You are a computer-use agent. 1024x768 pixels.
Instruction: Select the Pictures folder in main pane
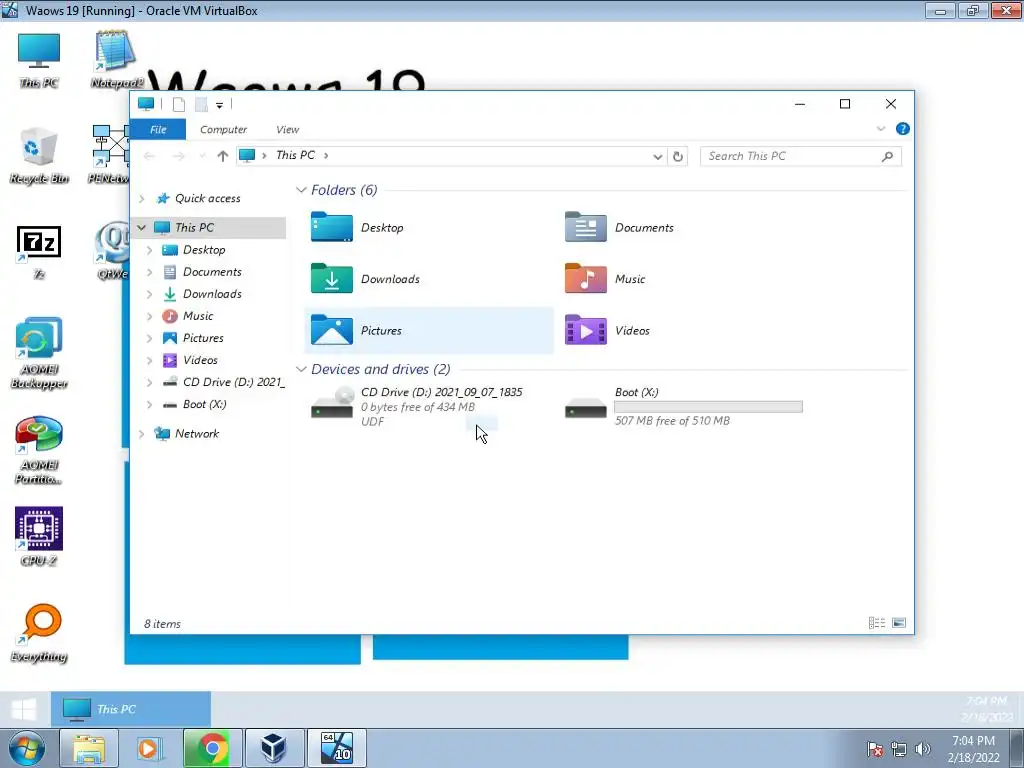[x=429, y=330]
